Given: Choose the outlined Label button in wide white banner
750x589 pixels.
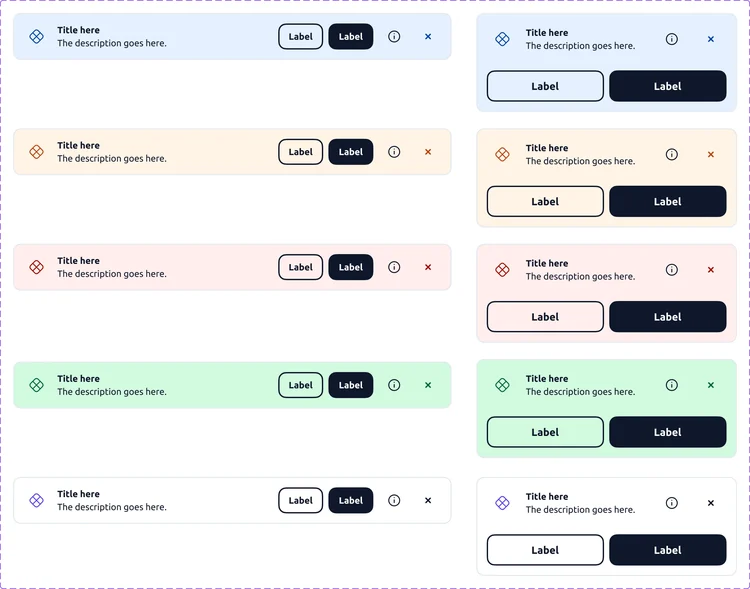Looking at the screenshot, I should tap(300, 500).
